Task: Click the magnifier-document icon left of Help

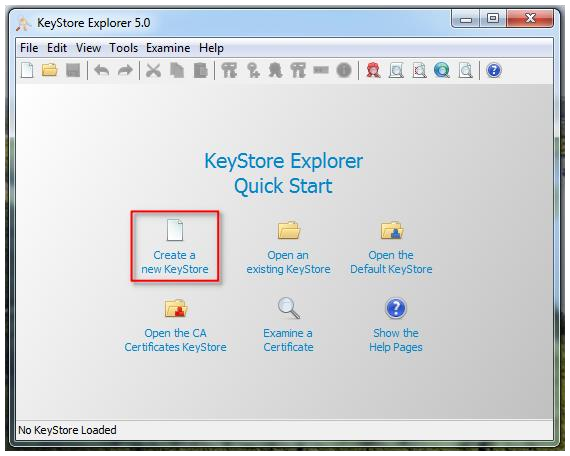Action: pos(465,70)
